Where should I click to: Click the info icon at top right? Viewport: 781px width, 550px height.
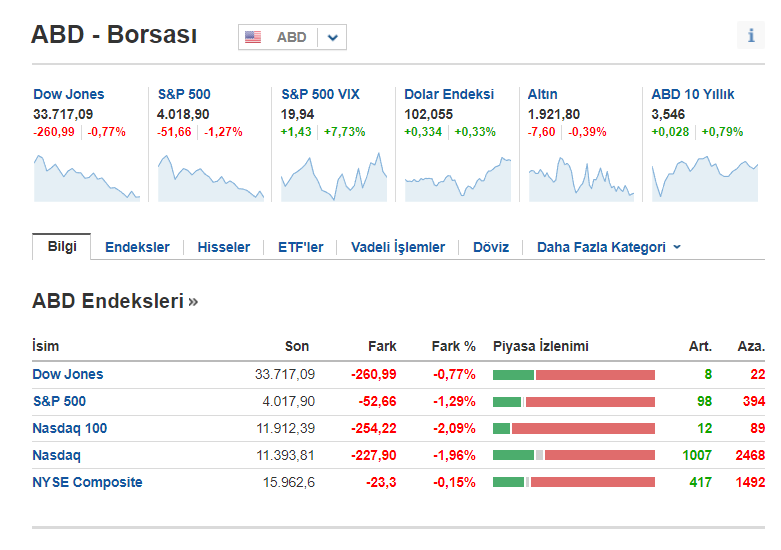pyautogui.click(x=751, y=36)
